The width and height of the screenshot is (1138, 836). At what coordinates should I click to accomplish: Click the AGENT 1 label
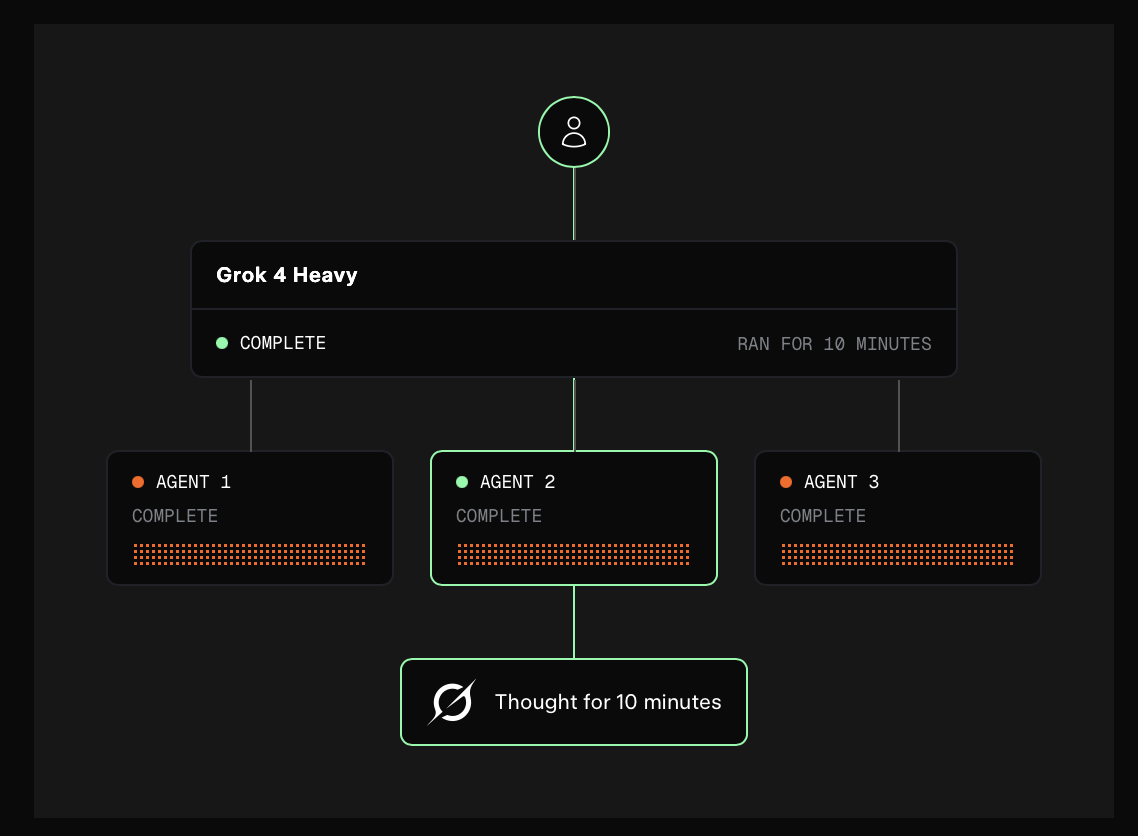tap(193, 482)
